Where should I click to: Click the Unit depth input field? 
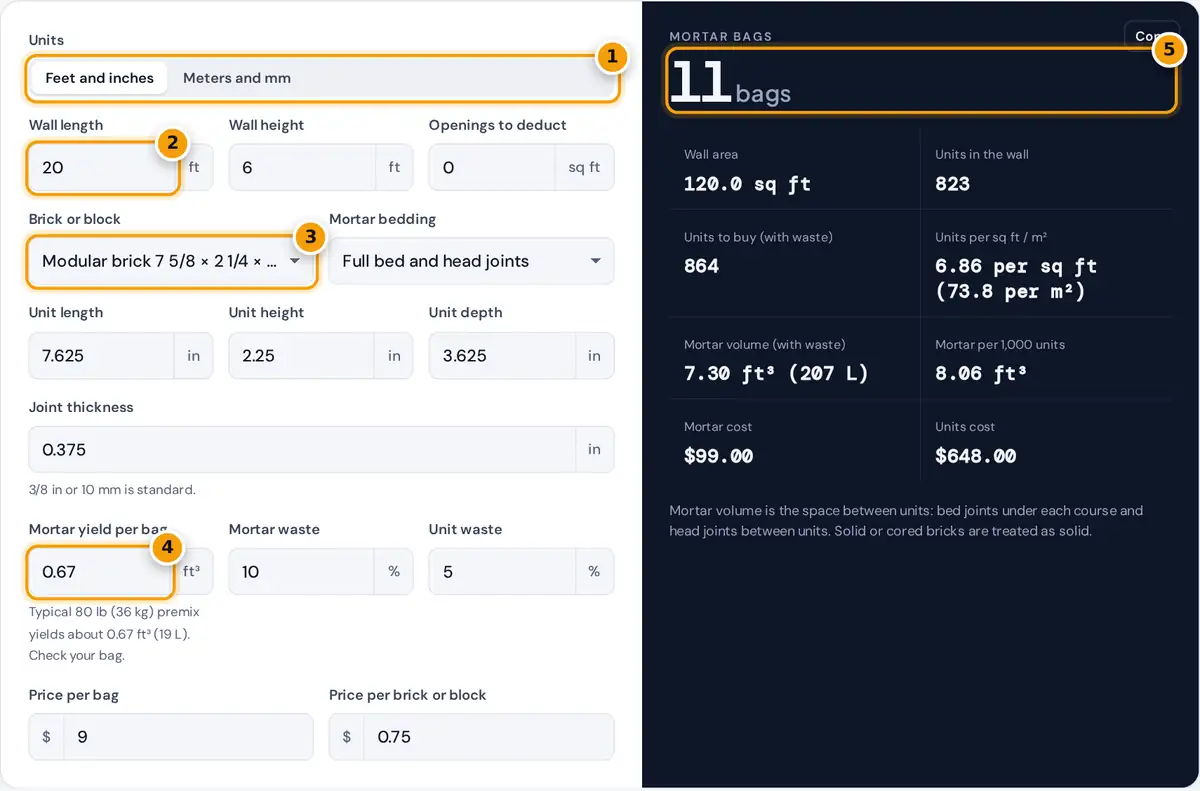click(x=502, y=355)
